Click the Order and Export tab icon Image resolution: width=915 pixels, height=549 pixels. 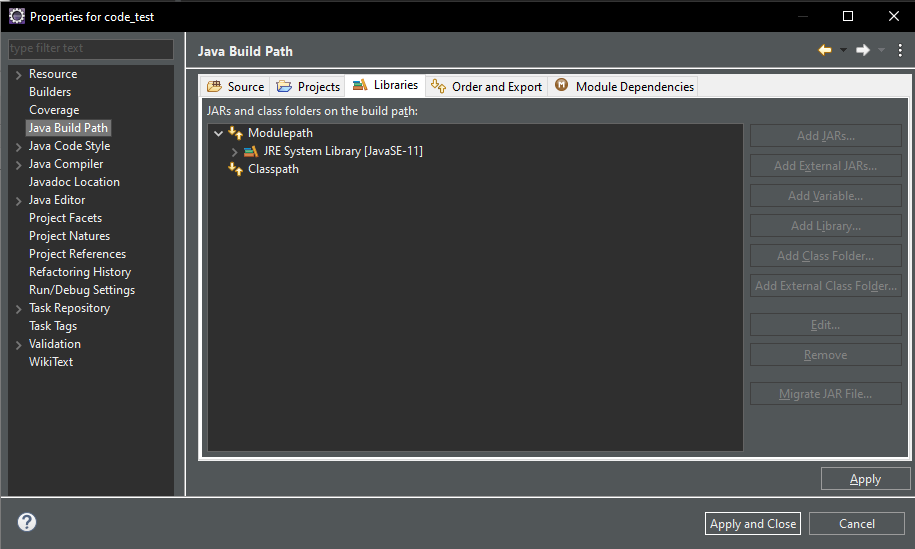438,86
